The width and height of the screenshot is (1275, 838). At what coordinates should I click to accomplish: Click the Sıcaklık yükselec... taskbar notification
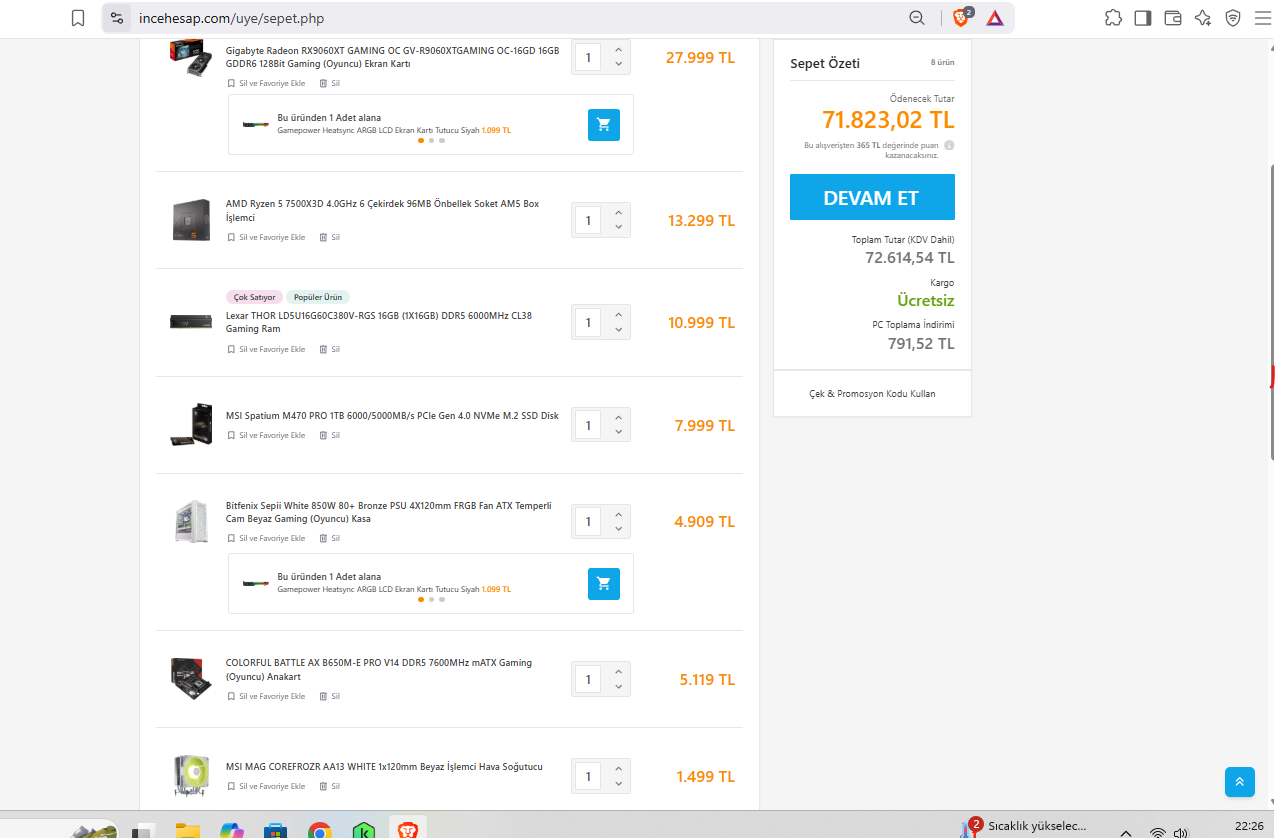[1026, 826]
